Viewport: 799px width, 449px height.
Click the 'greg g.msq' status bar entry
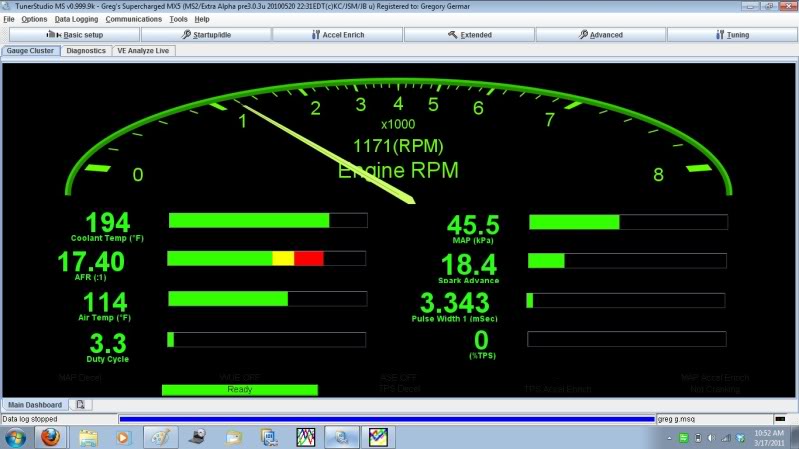676,419
